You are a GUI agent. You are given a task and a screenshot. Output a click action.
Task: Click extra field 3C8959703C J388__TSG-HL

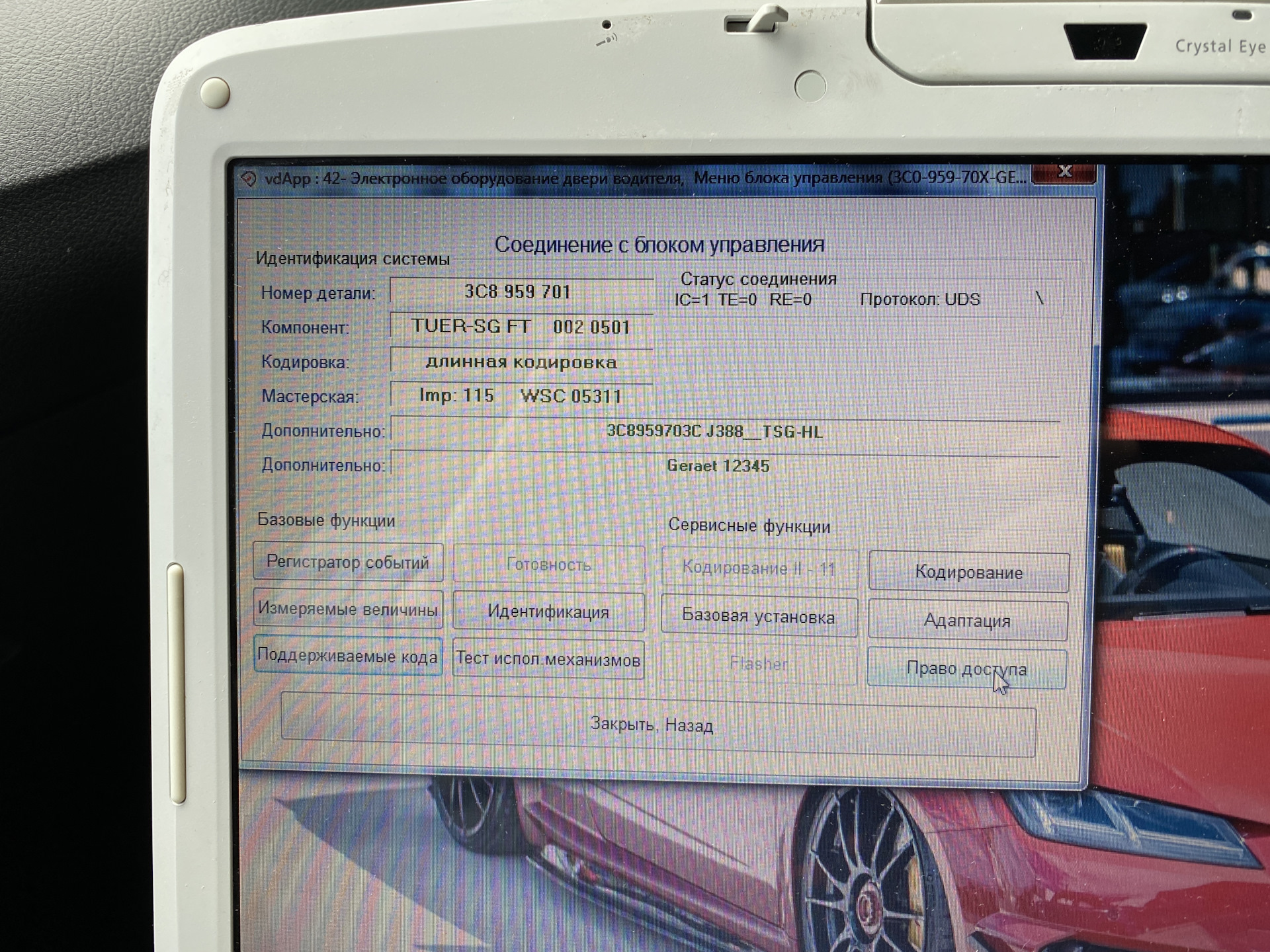pyautogui.click(x=726, y=432)
